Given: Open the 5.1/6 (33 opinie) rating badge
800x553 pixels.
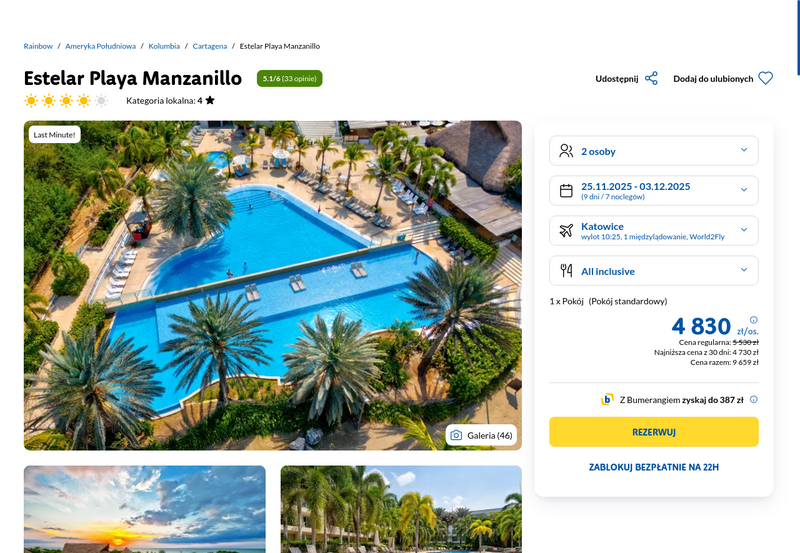Looking at the screenshot, I should (289, 79).
